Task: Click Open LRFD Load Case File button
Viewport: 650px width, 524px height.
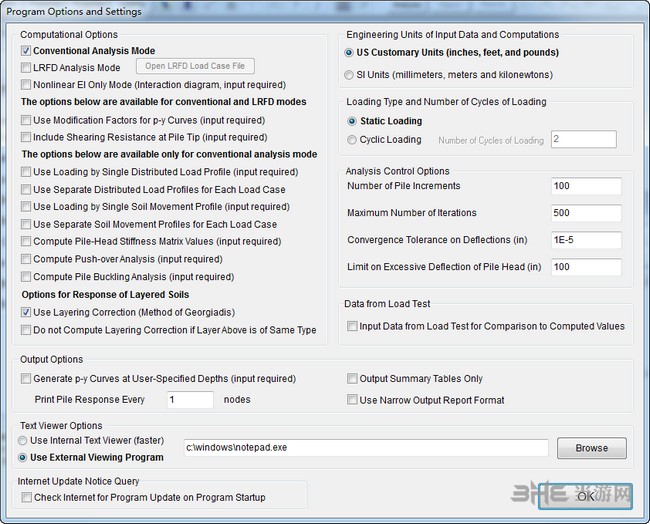Action: (195, 67)
